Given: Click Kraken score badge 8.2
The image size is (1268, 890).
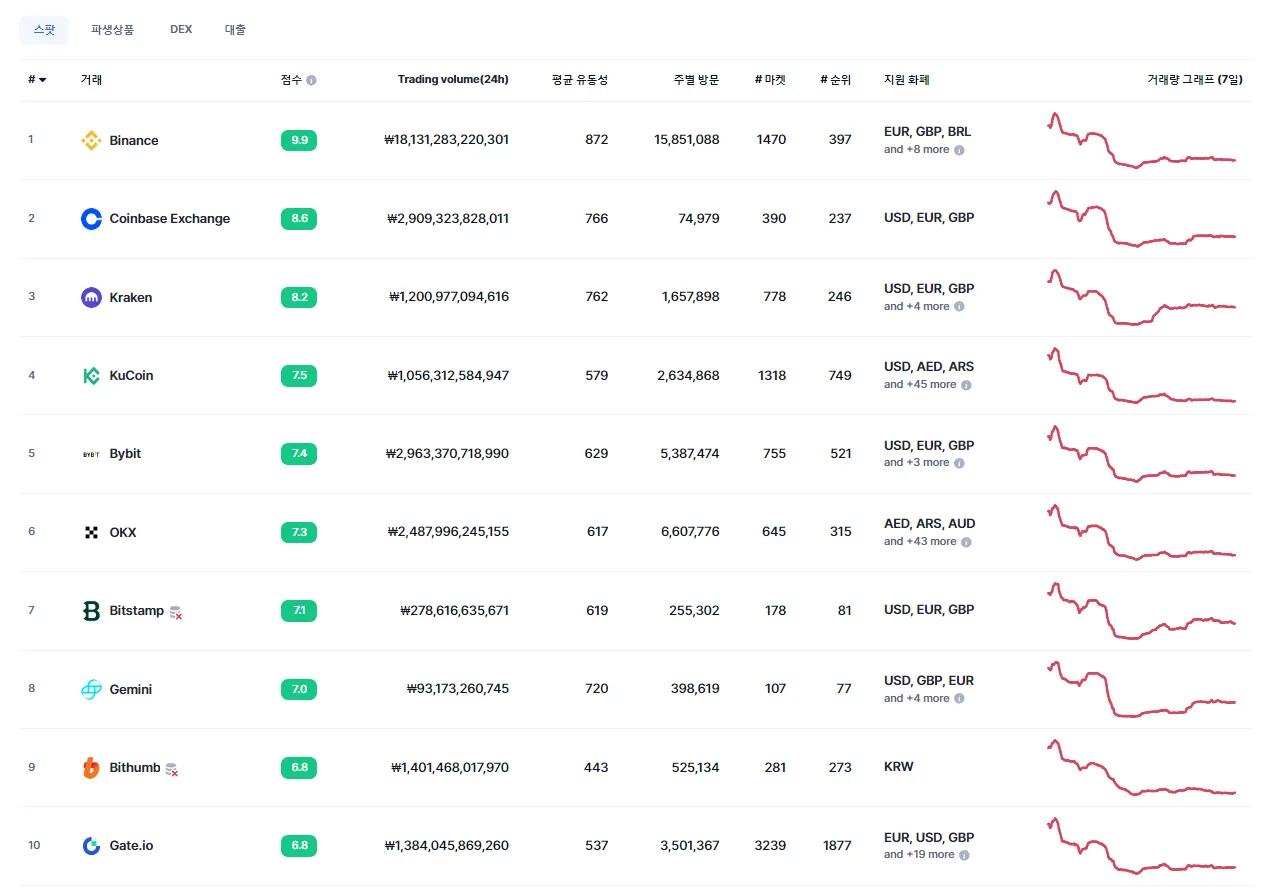Looking at the screenshot, I should click(299, 297).
